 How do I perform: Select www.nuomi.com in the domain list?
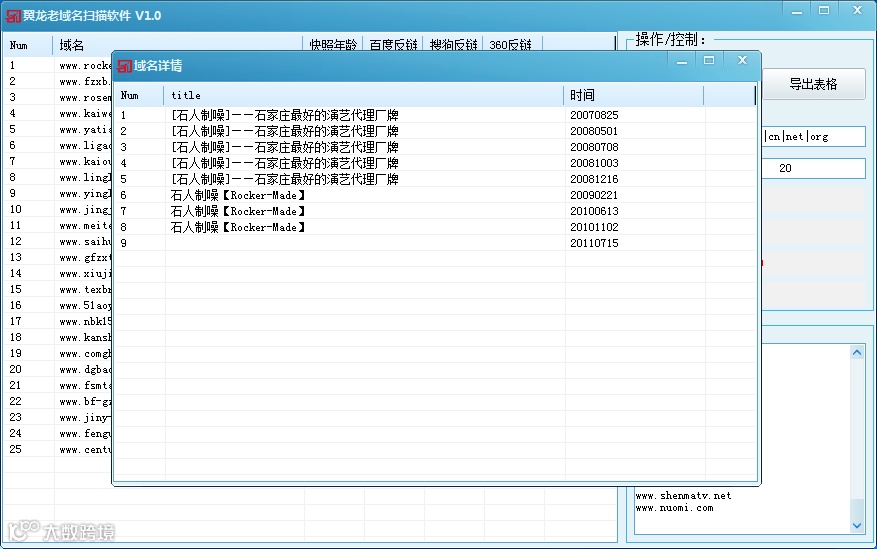click(x=674, y=508)
